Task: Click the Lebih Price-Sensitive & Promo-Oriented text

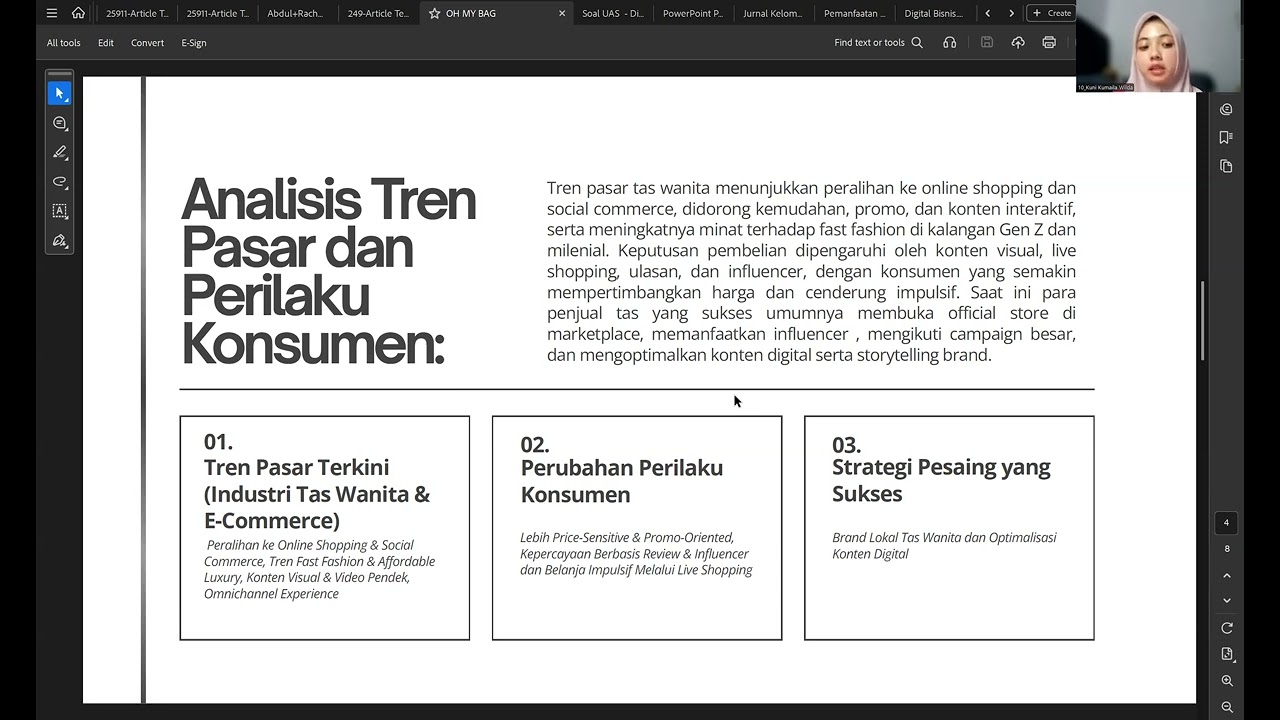Action: [x=636, y=554]
